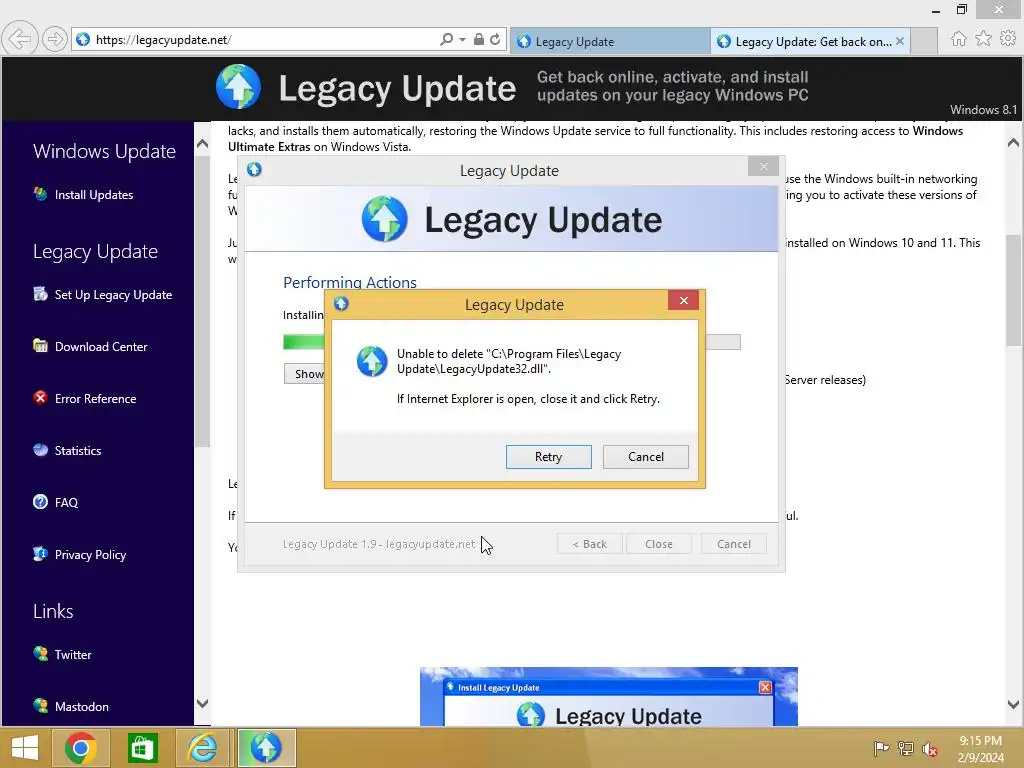1024x768 pixels.
Task: Click the Close button in installer footer
Action: [658, 544]
